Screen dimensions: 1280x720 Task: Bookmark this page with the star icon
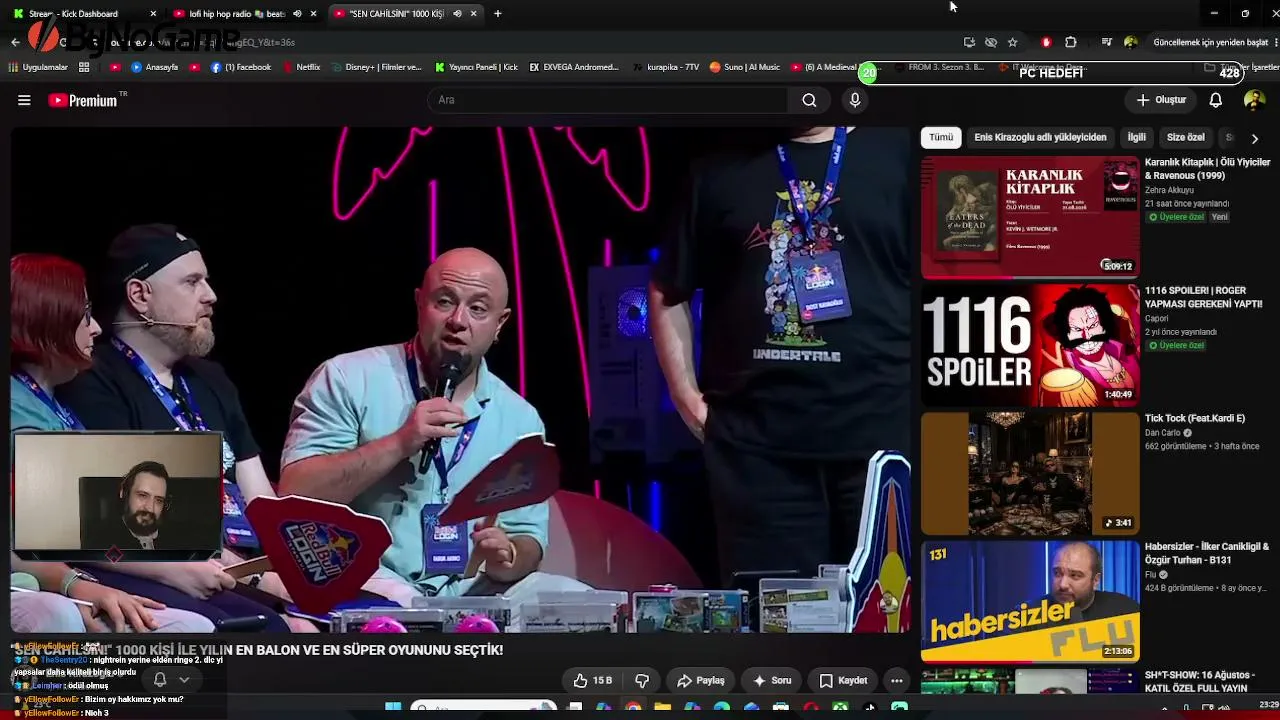1012,42
